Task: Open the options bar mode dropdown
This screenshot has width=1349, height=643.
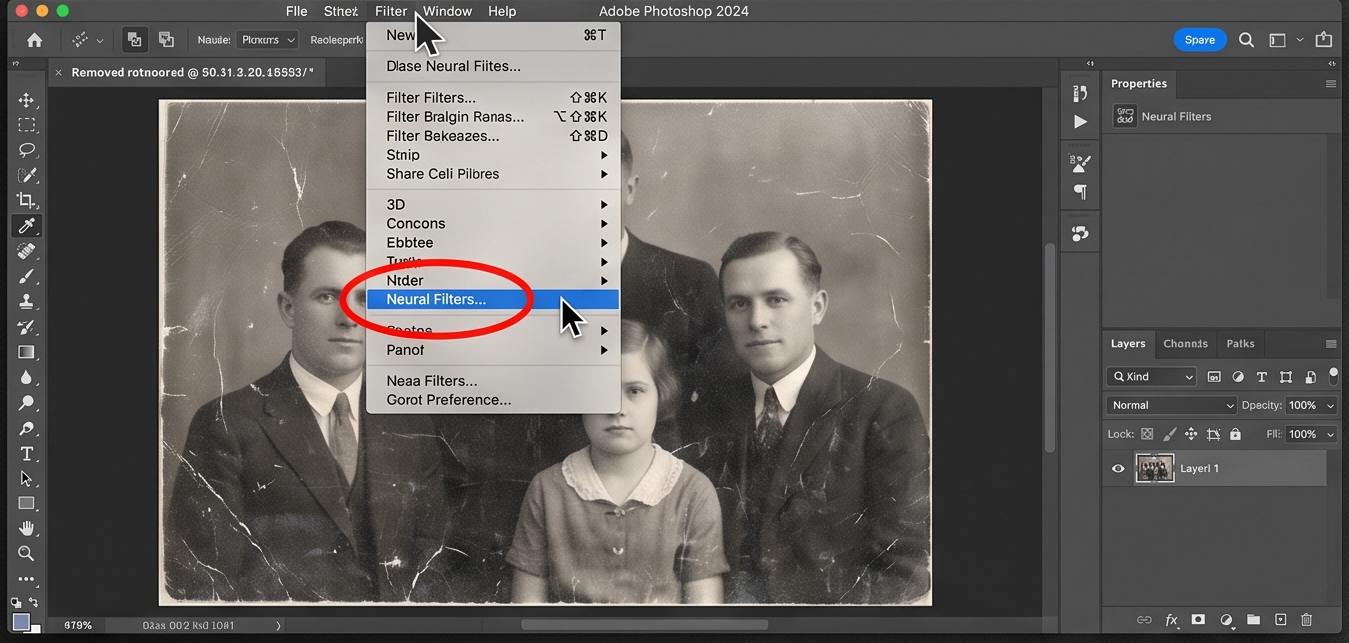Action: pyautogui.click(x=267, y=40)
